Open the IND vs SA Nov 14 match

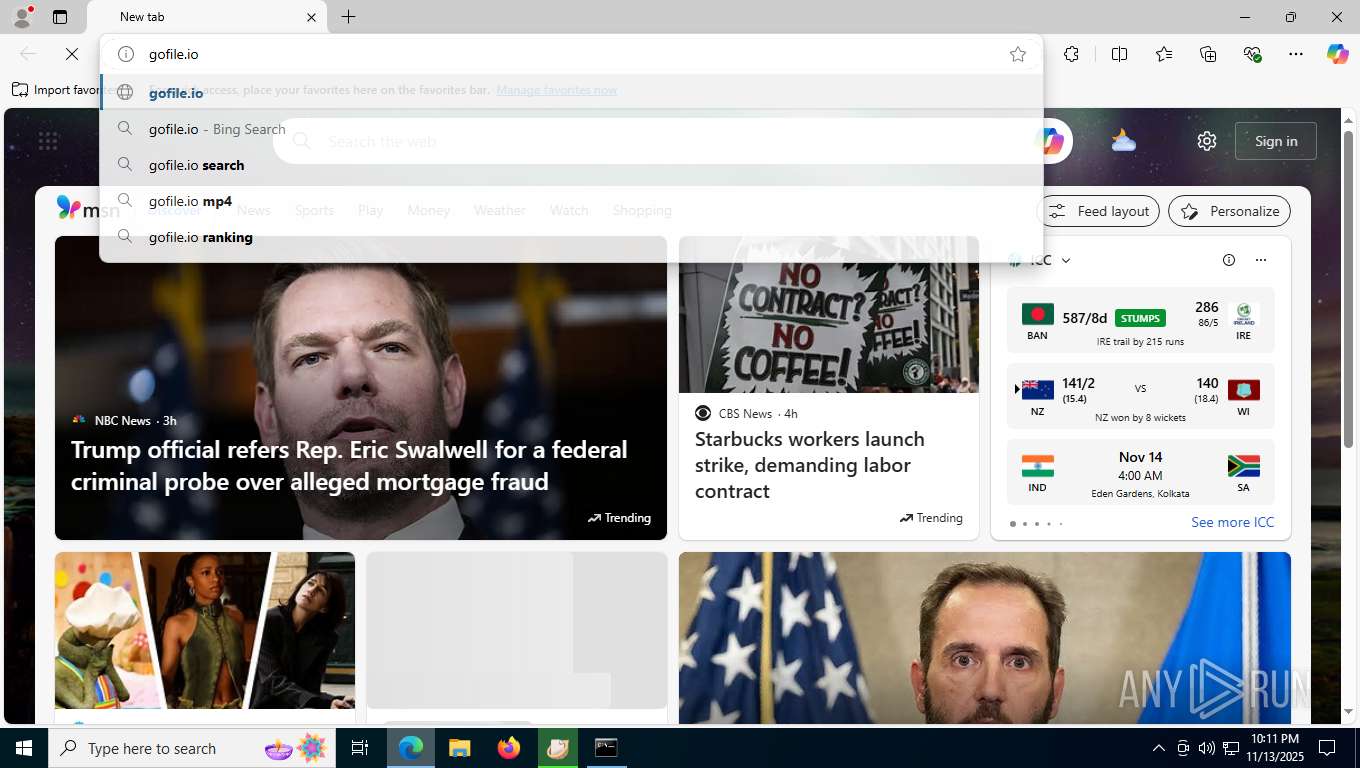pos(1140,472)
